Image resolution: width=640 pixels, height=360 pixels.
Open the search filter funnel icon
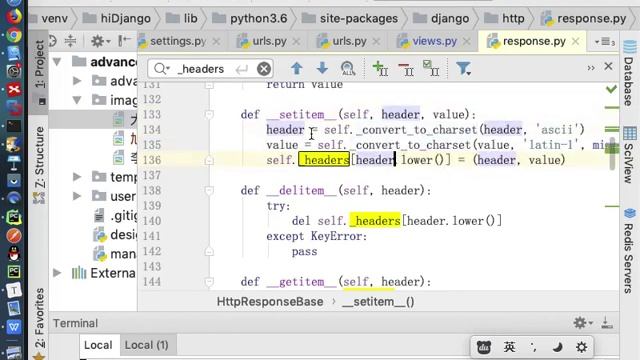[x=463, y=68]
